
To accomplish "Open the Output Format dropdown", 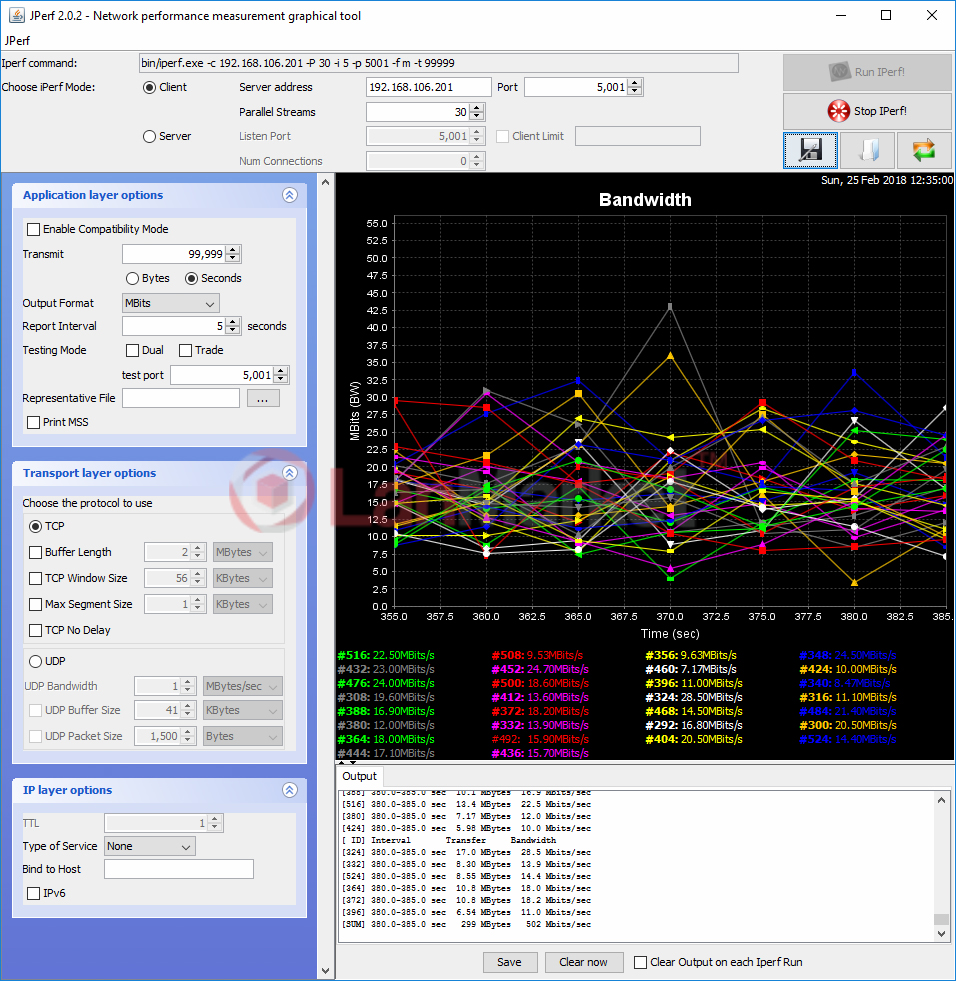I will [x=170, y=303].
